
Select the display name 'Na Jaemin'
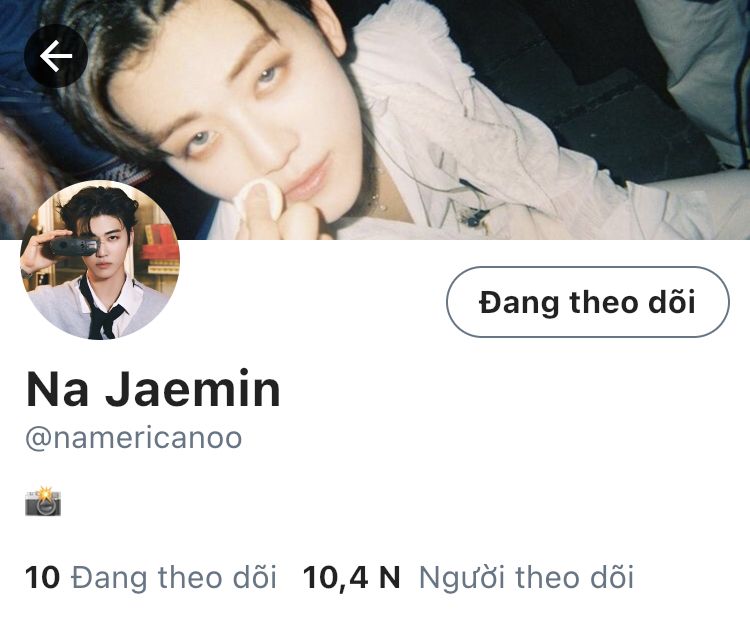point(153,389)
